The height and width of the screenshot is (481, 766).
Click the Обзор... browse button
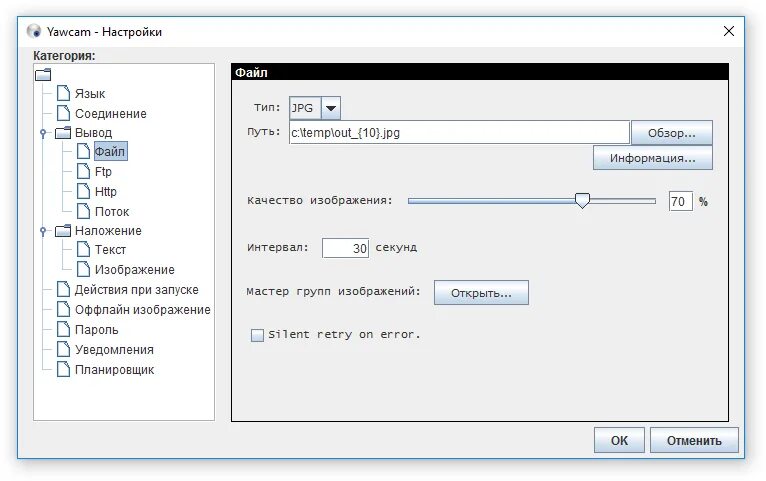672,133
